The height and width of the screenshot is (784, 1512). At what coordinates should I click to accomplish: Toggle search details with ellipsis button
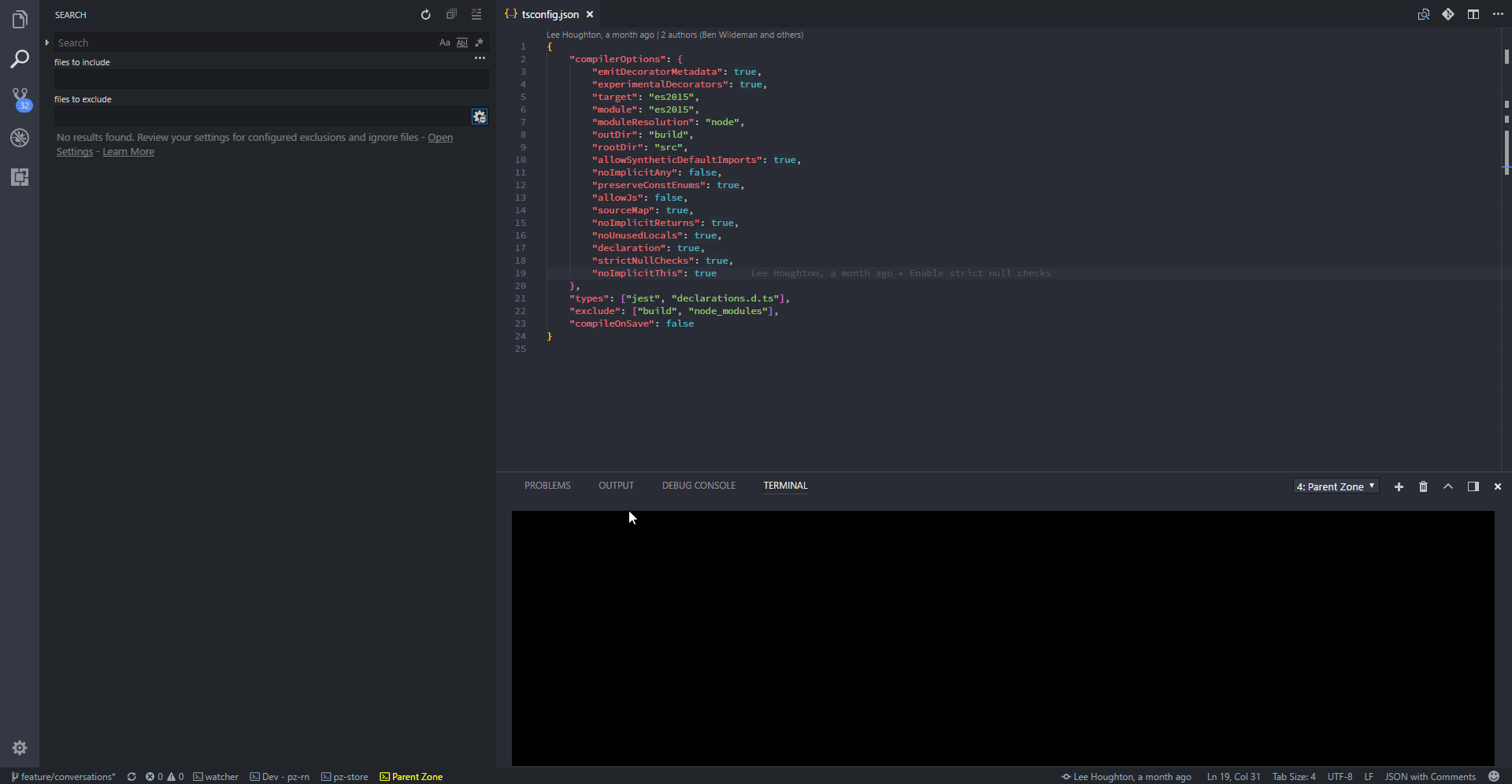(x=480, y=58)
